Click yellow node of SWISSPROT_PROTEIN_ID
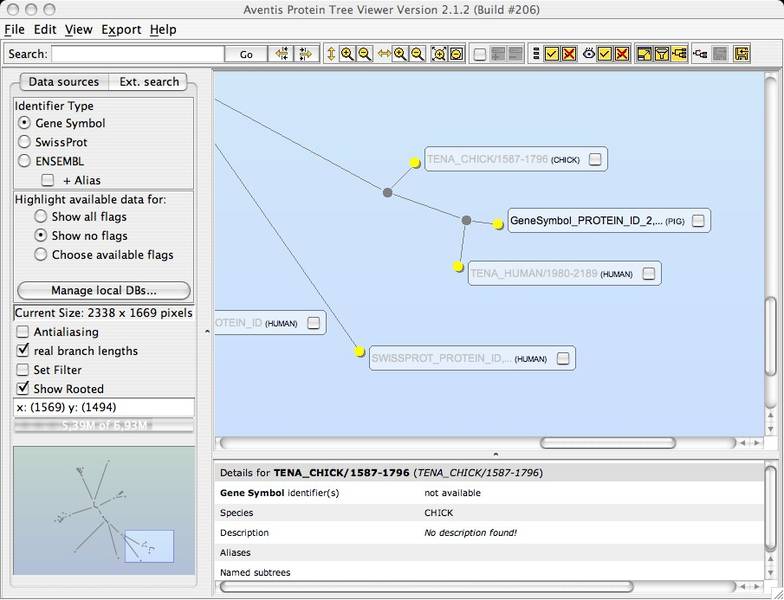The width and height of the screenshot is (784, 600). tap(359, 352)
